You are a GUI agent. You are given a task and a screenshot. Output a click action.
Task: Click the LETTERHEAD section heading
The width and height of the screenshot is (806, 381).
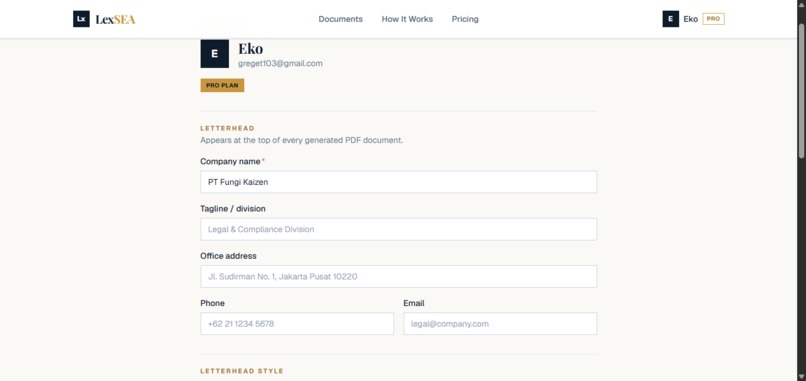coord(227,129)
